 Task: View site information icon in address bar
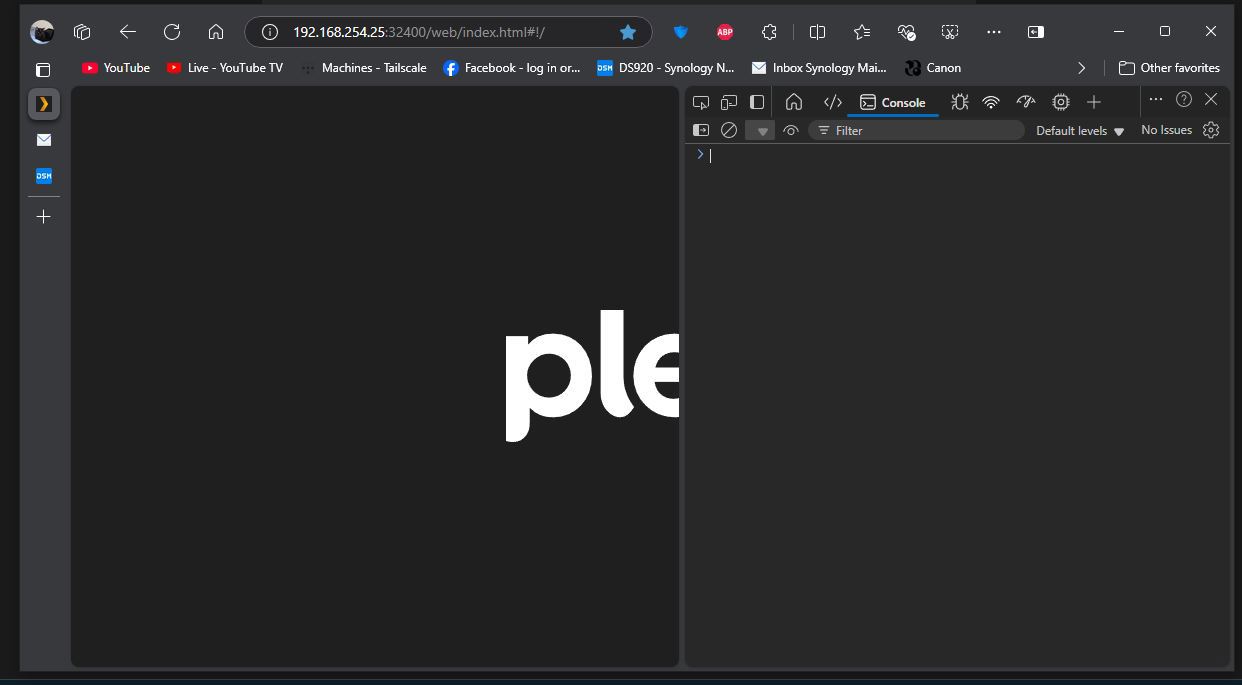[x=269, y=32]
